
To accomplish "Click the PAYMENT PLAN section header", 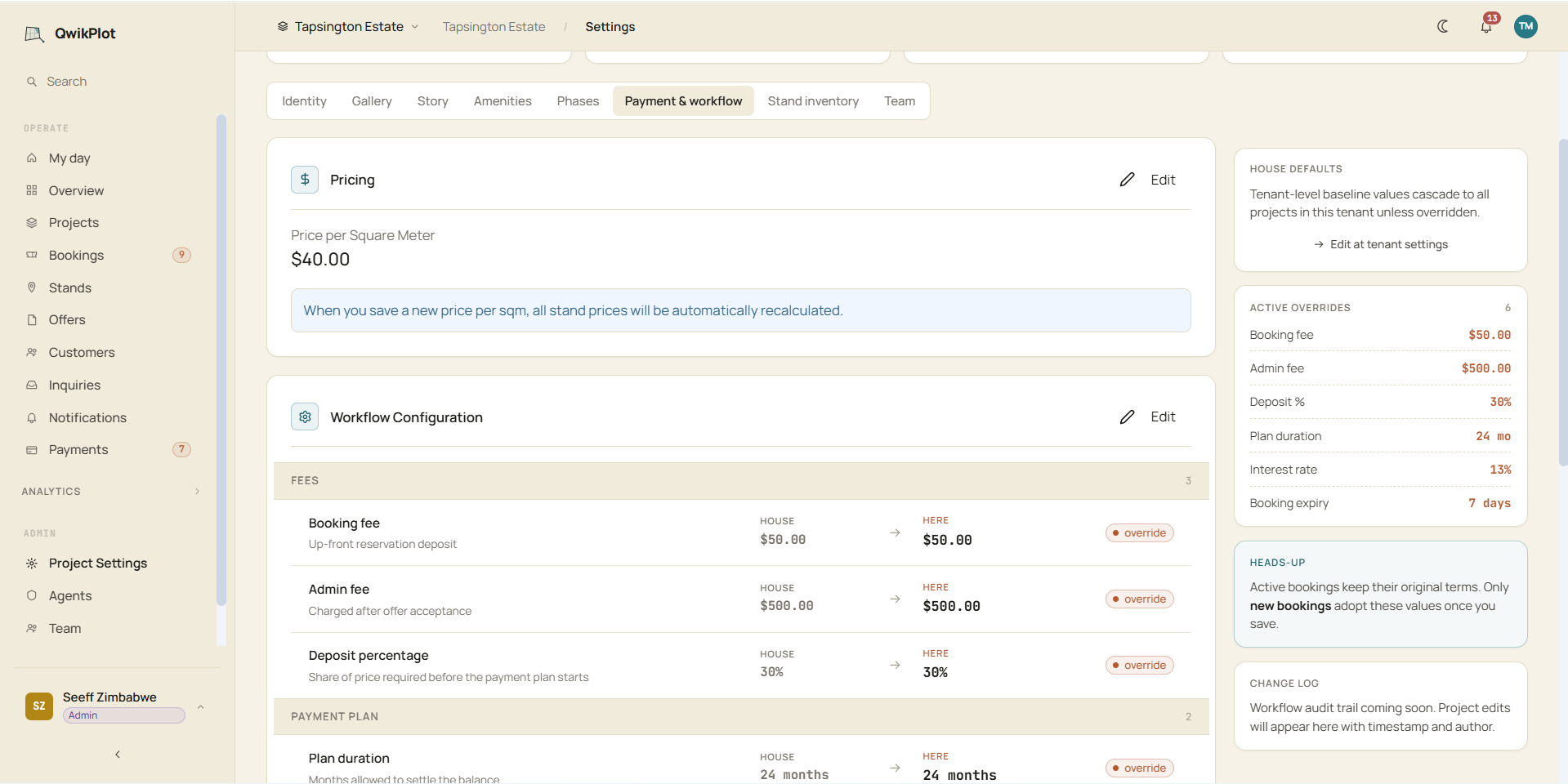I will click(x=741, y=716).
